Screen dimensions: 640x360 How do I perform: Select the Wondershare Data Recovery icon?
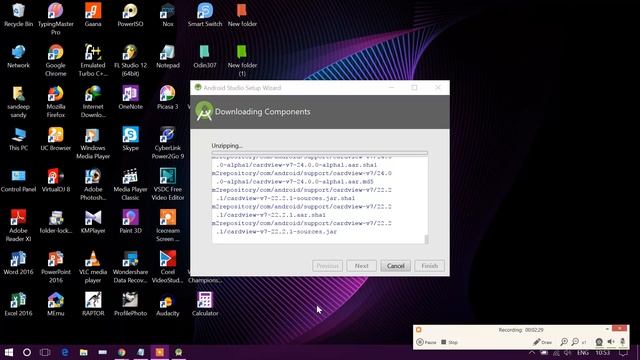pyautogui.click(x=130, y=267)
